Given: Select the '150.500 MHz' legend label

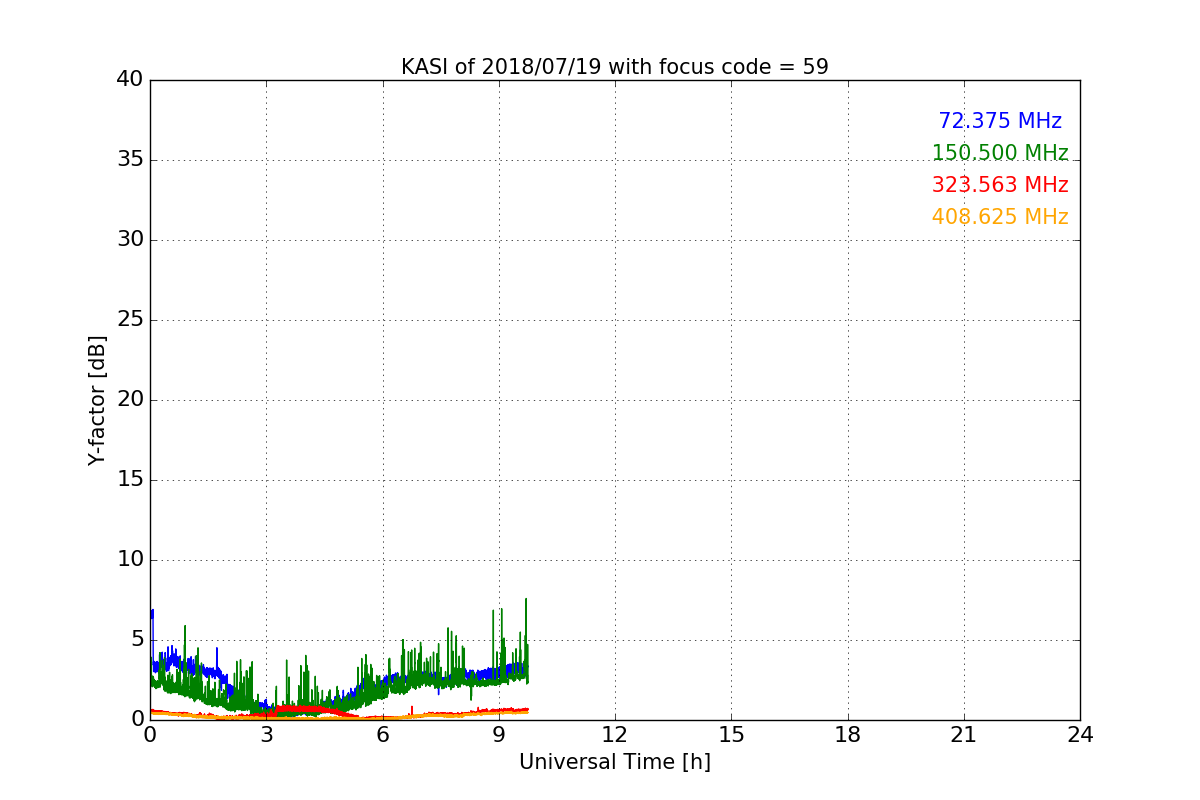Looking at the screenshot, I should pos(1000,153).
